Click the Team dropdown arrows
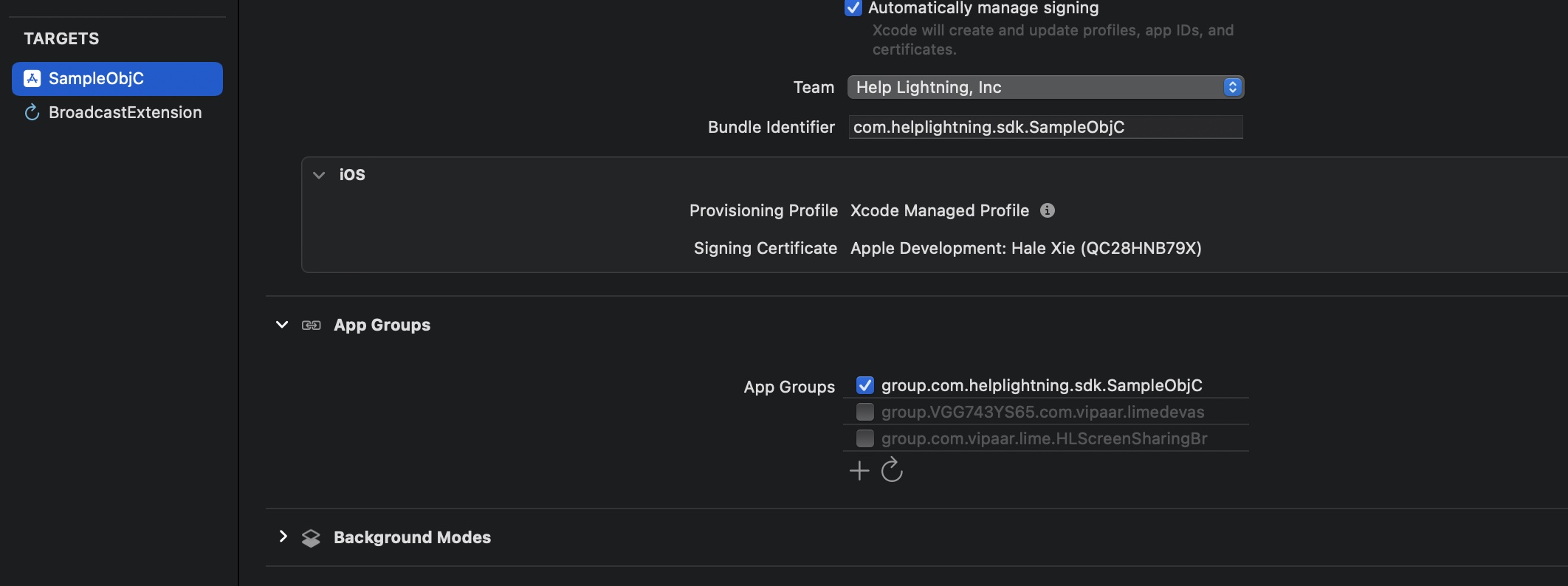This screenshot has width=1568, height=586. (x=1232, y=87)
